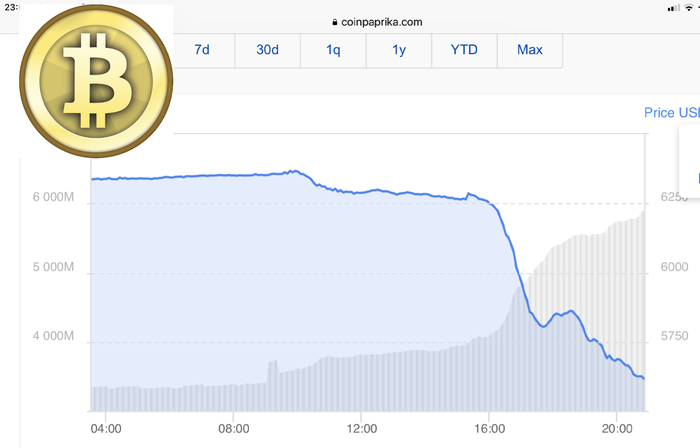Click the 16:00 time axis label

(489, 429)
